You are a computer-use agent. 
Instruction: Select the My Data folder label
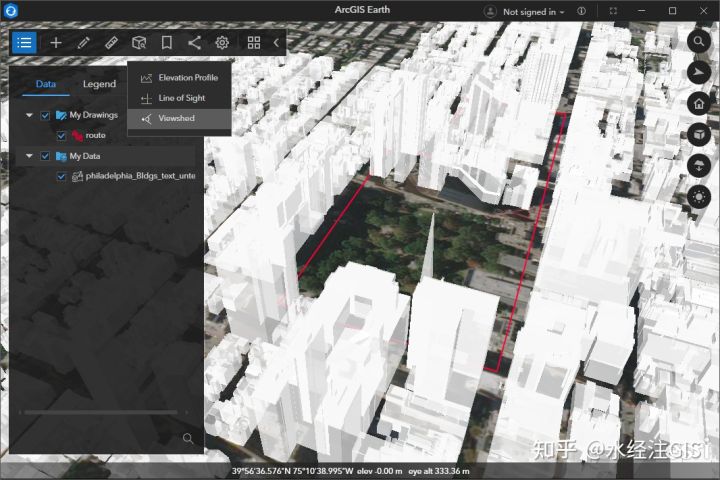coord(85,156)
